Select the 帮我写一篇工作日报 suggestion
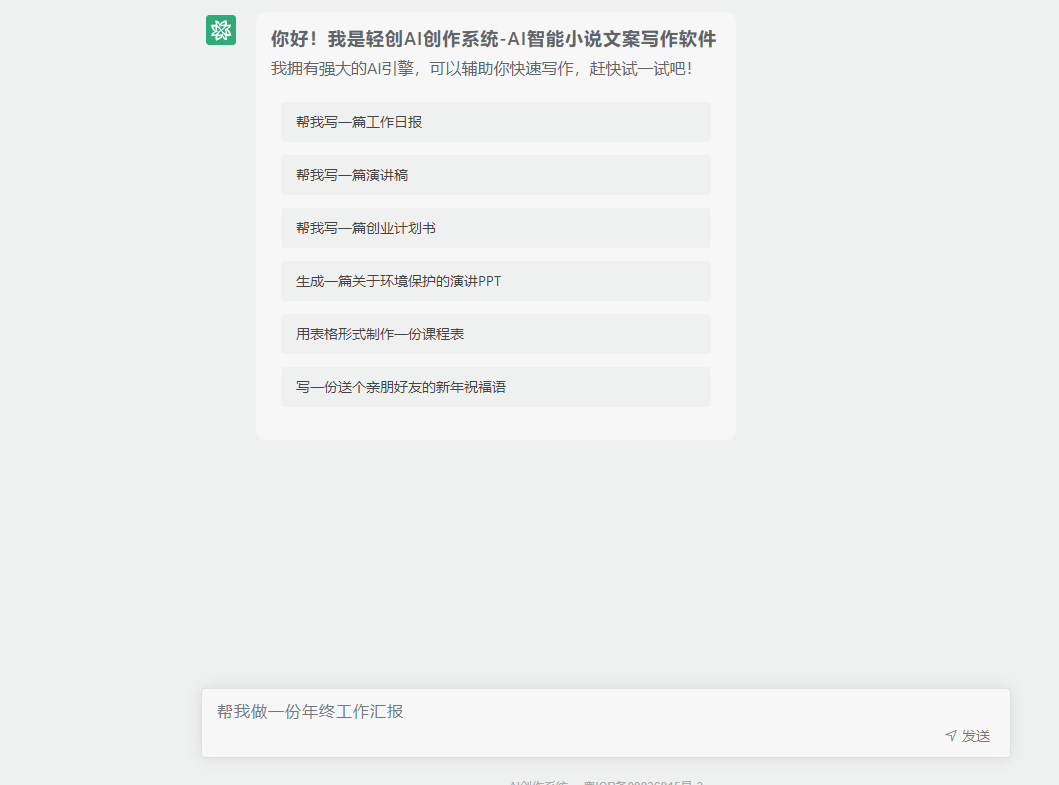 point(496,122)
